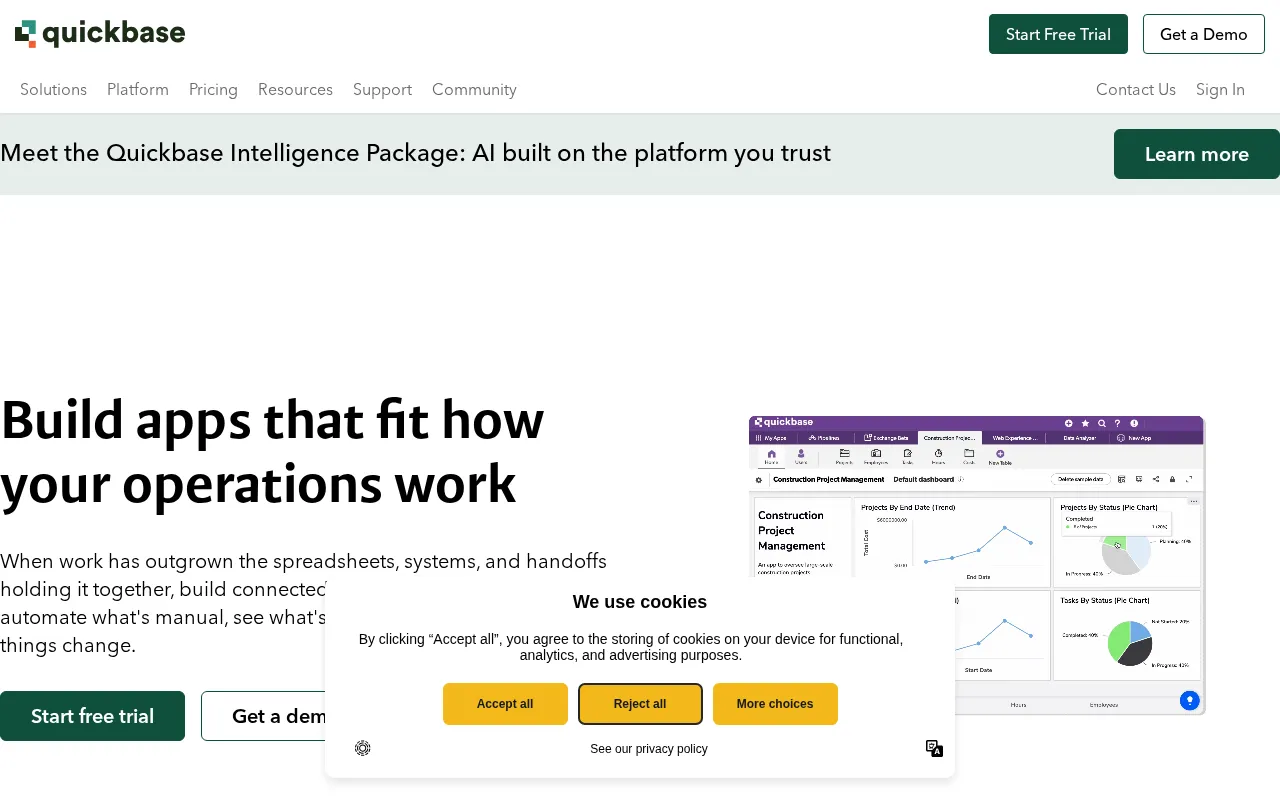
Task: Click the Construction Project Management dashboard preview image
Action: [977, 565]
